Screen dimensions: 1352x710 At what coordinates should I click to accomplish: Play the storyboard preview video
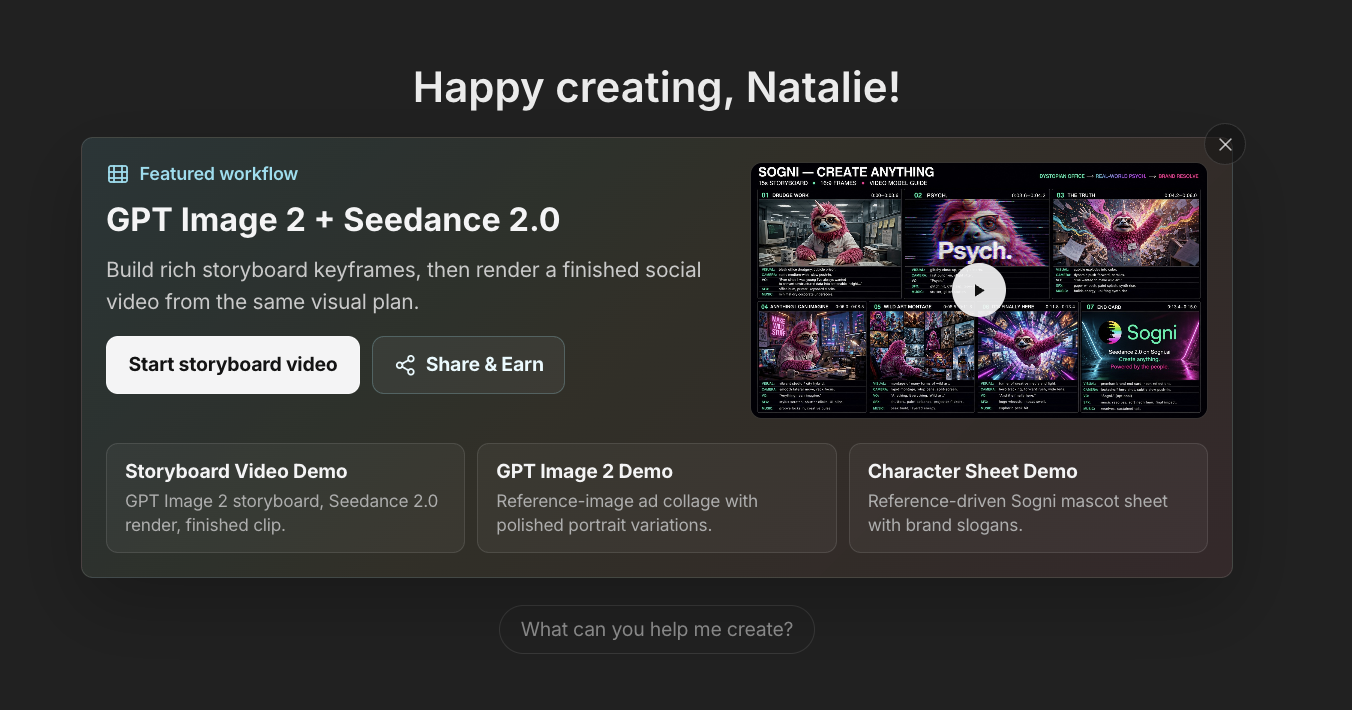pos(978,290)
